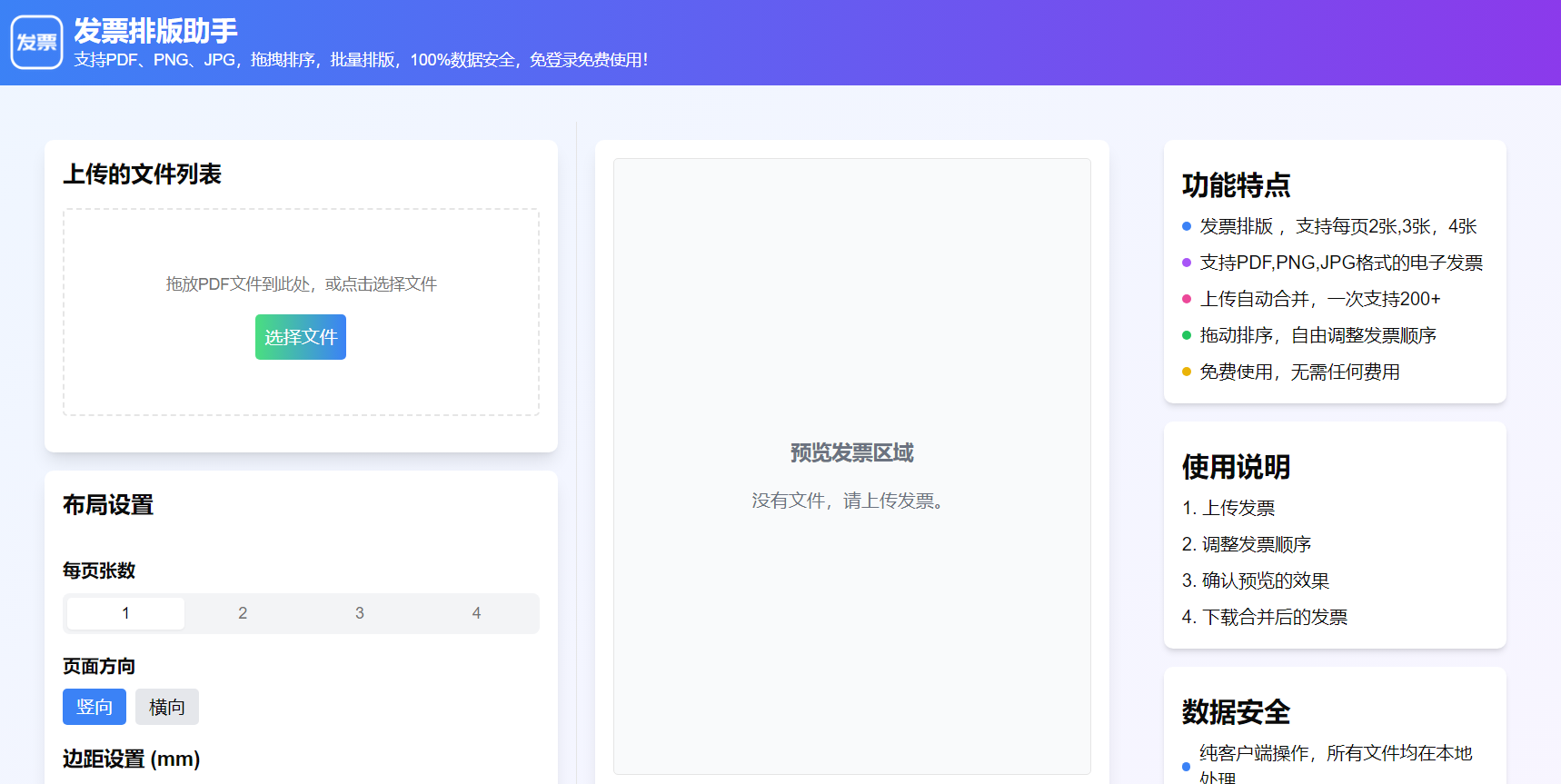Screen dimensions: 1561x784
Task: Select 2 invoices per page
Action: click(x=243, y=613)
